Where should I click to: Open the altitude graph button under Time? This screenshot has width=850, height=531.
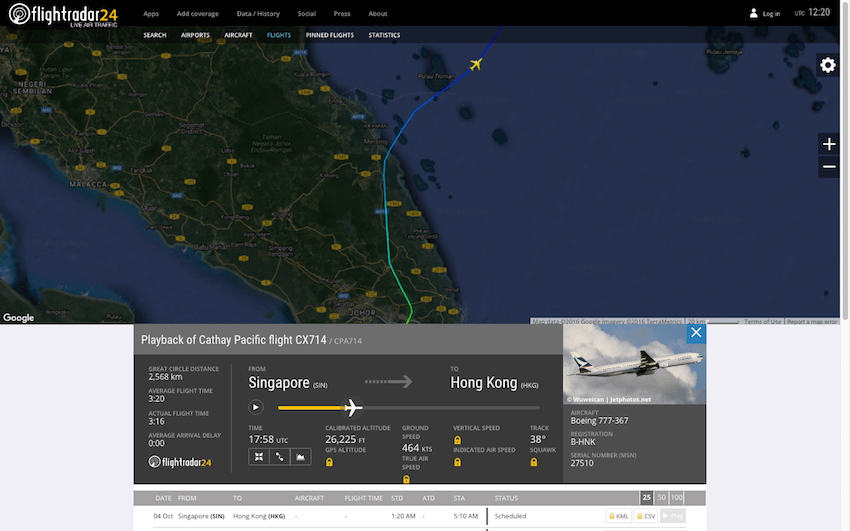click(x=300, y=457)
